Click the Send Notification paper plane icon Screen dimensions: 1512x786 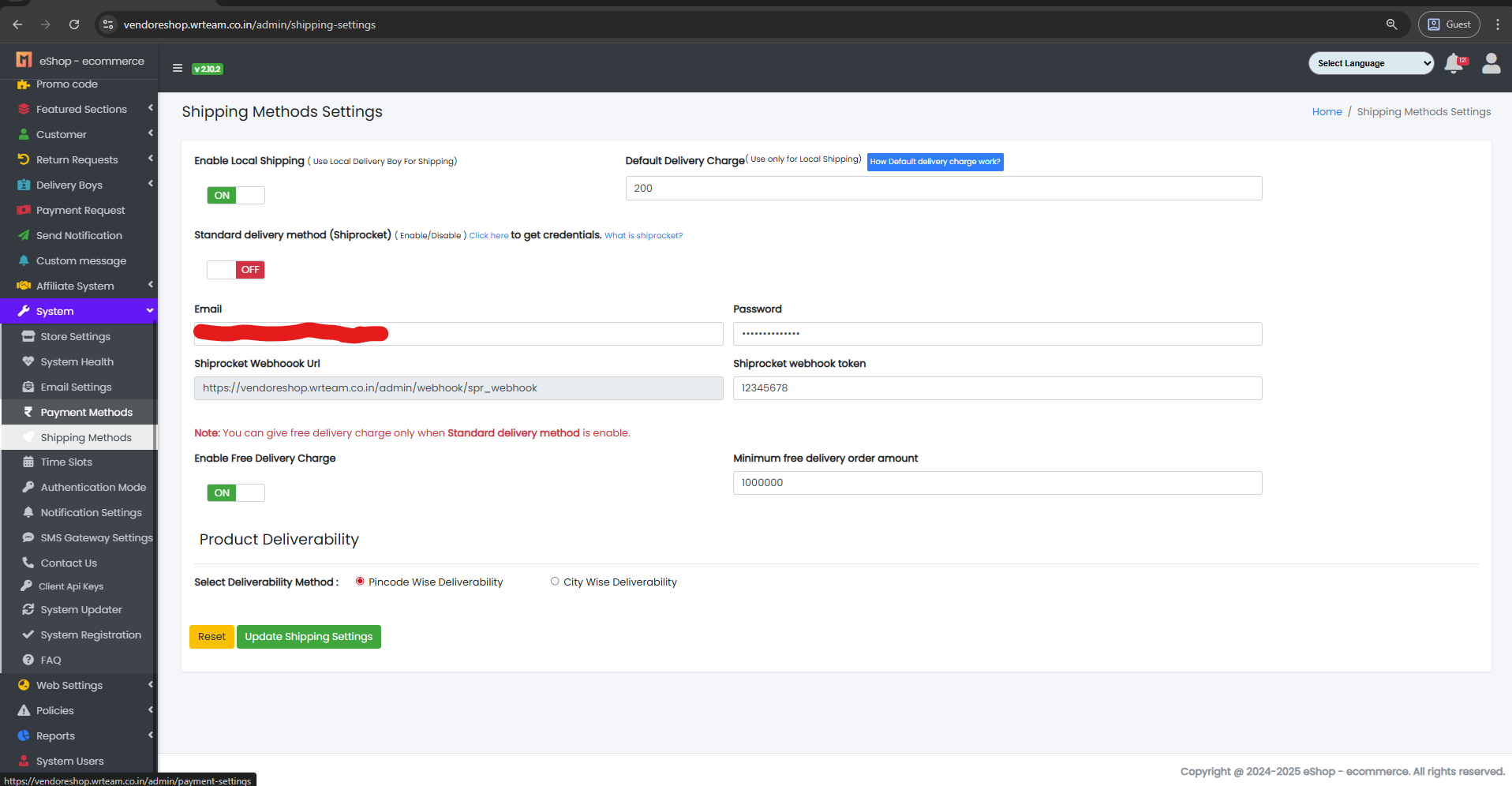tap(24, 235)
